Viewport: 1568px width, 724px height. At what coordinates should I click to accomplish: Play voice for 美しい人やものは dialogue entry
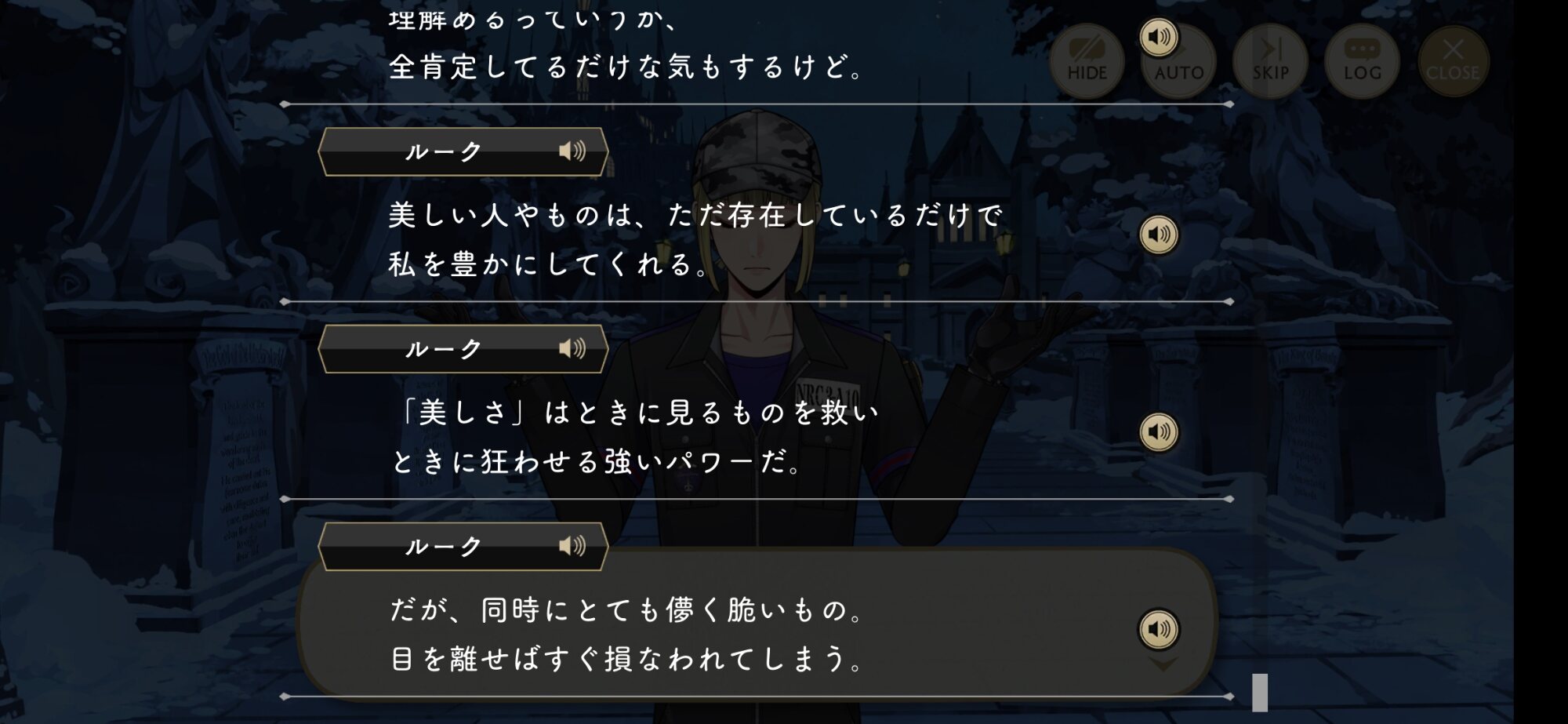pyautogui.click(x=1159, y=234)
